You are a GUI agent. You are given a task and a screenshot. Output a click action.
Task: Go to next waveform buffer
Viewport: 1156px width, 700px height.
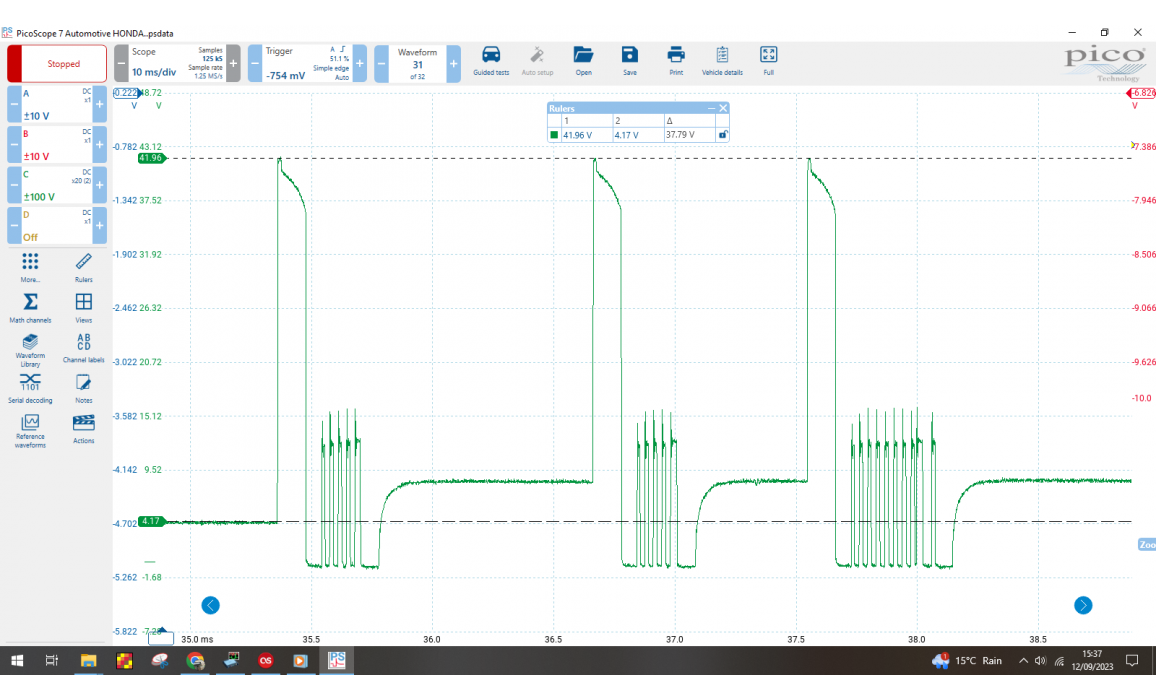(454, 63)
